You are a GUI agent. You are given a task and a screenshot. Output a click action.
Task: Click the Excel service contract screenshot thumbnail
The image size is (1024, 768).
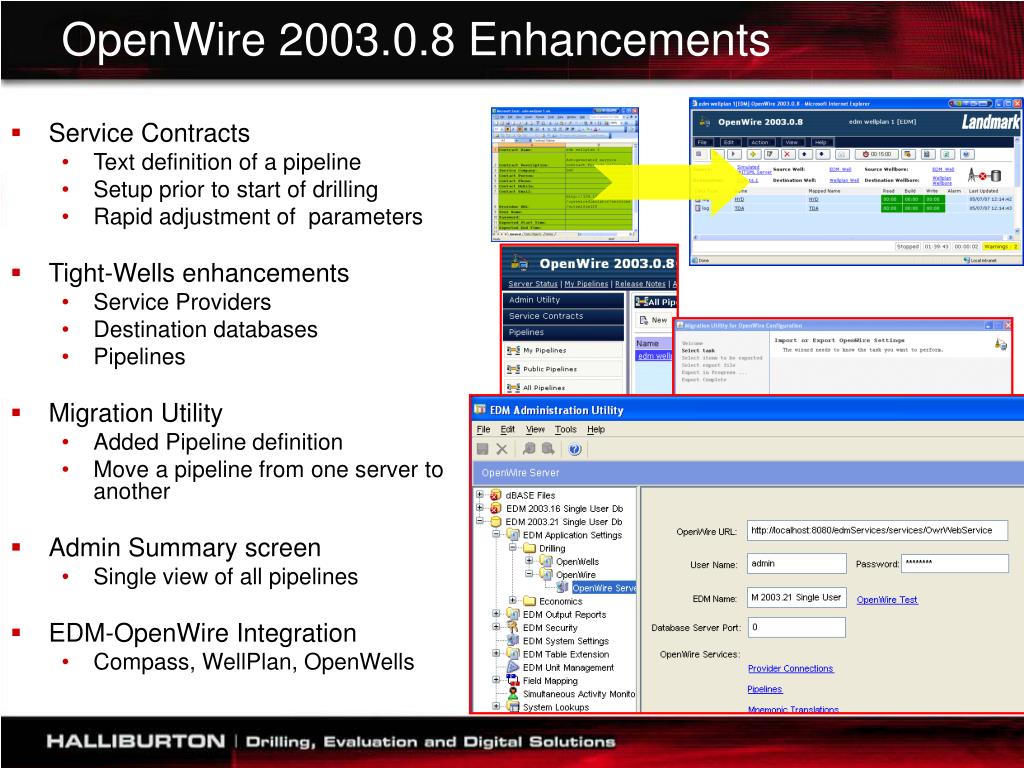pyautogui.click(x=565, y=174)
